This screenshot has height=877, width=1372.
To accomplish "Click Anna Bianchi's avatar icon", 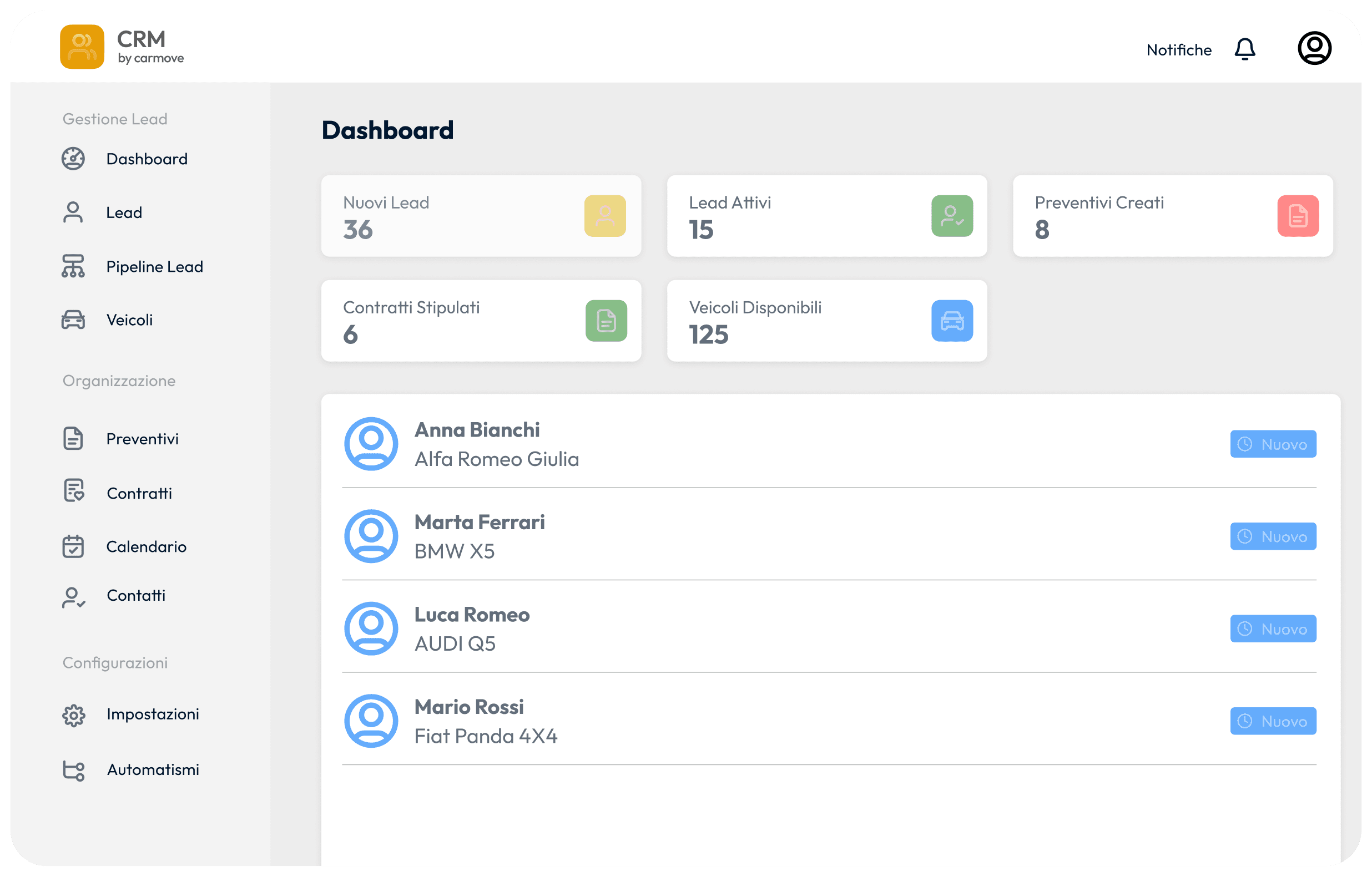I will pyautogui.click(x=371, y=444).
